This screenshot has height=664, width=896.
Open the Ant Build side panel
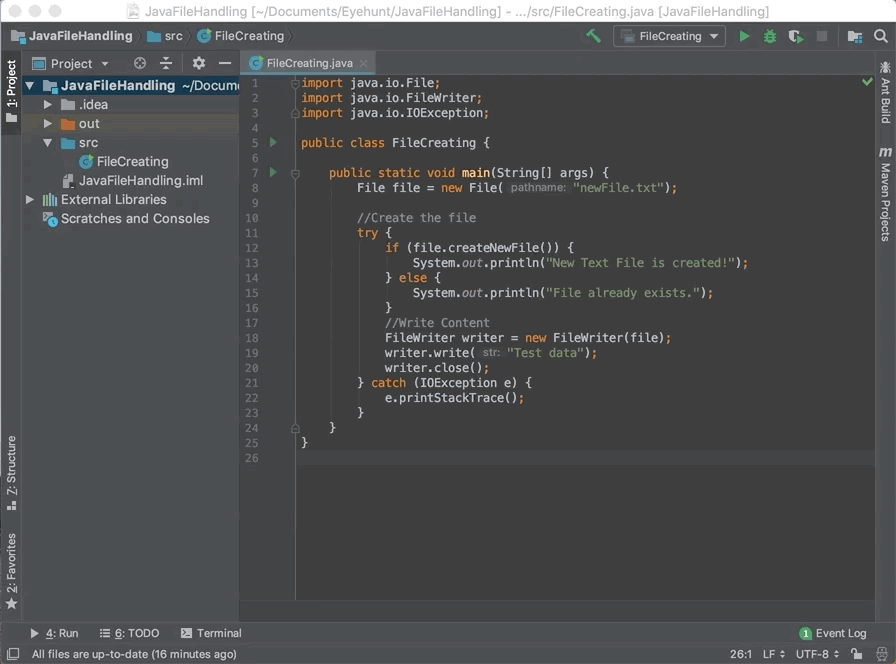(x=885, y=93)
